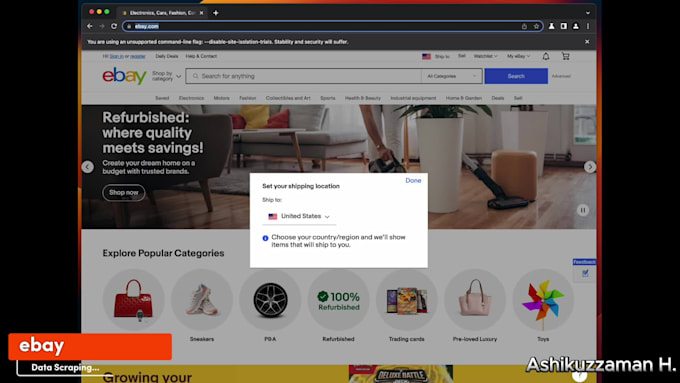680x383 pixels.
Task: Dismiss the unsupported flag warning bar
Action: coord(587,42)
